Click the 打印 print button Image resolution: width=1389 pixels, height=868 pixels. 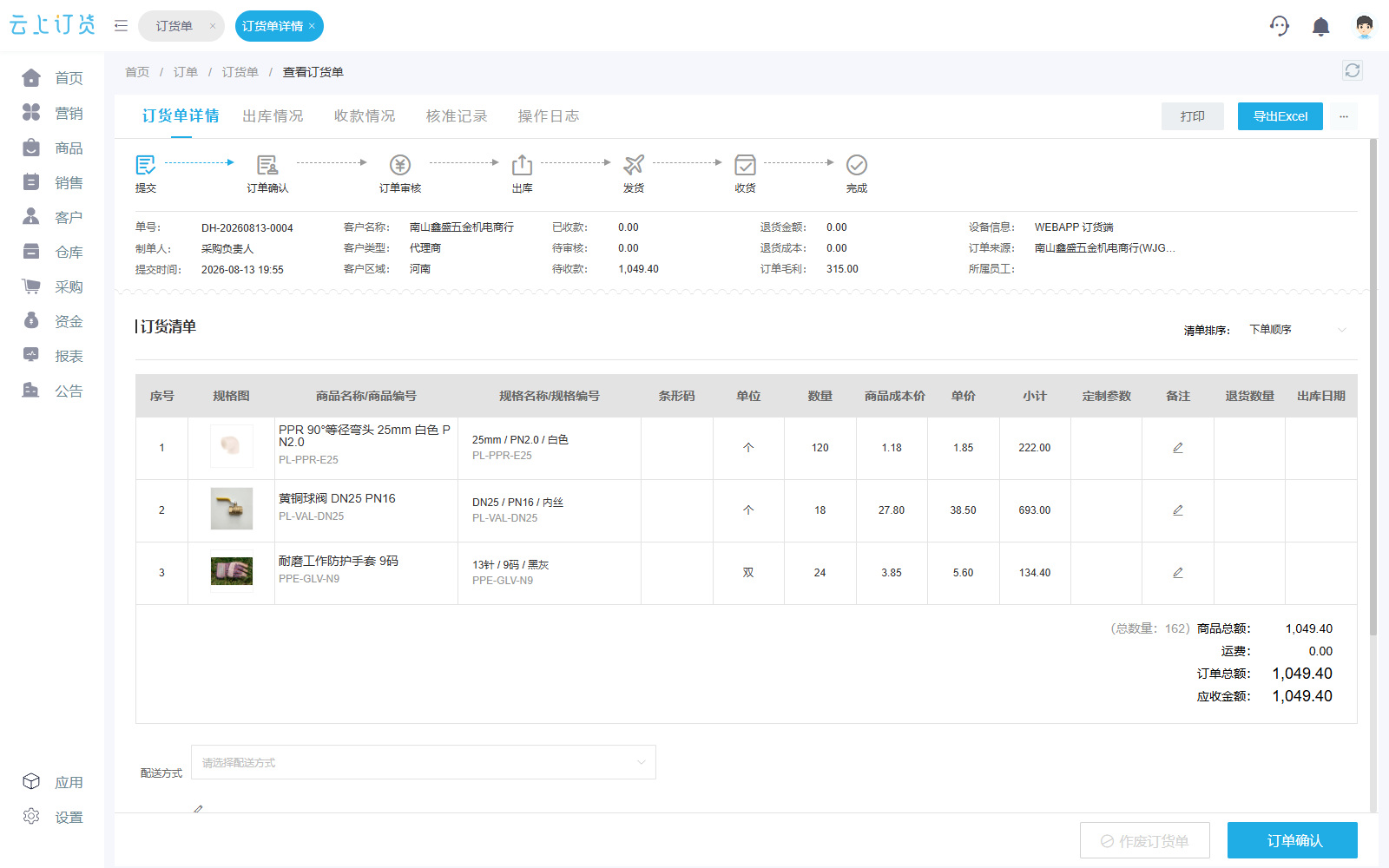1193,116
